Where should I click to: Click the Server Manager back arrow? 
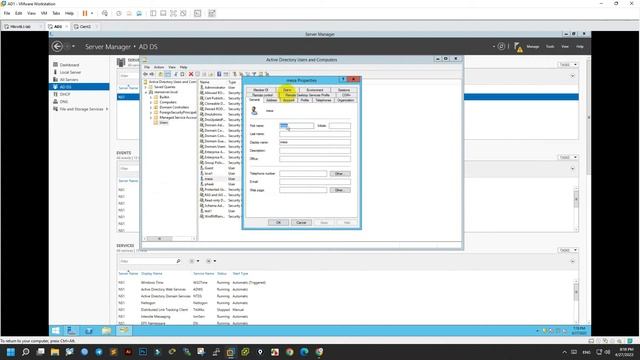click(57, 47)
